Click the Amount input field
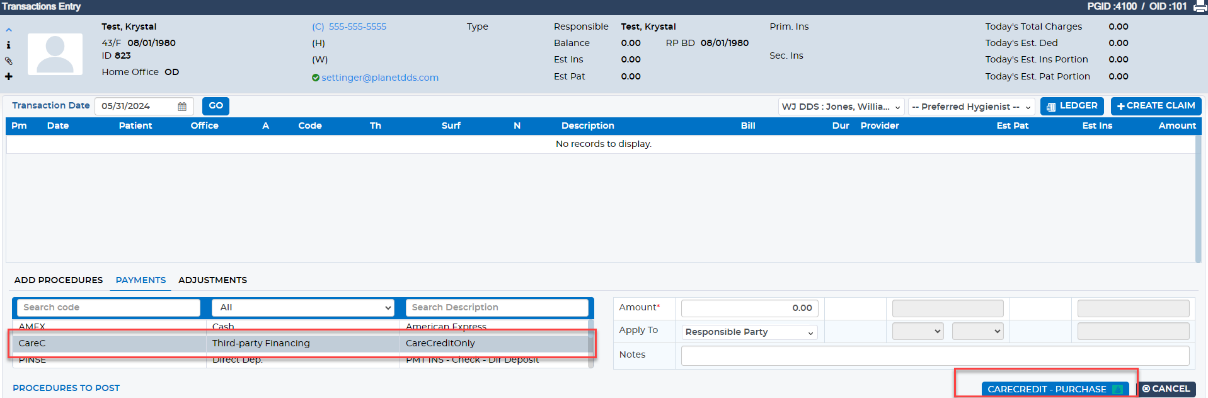 point(749,308)
